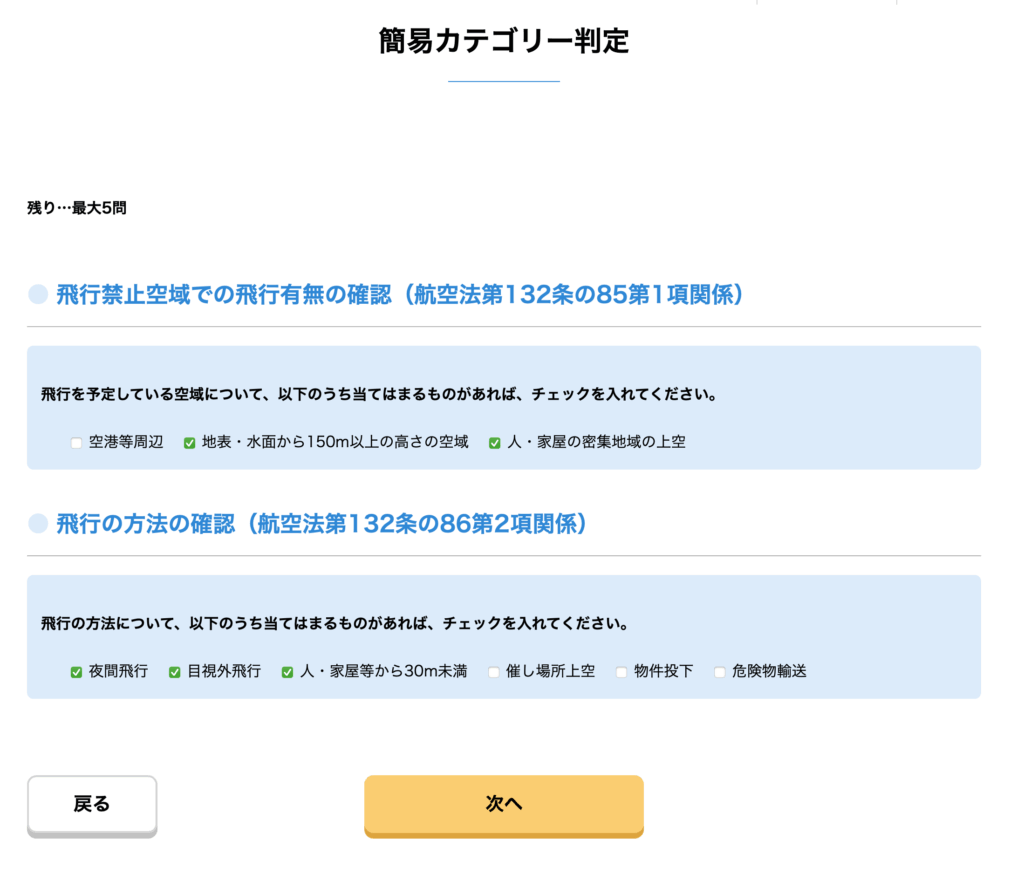Click the 戻る button to go back
Image resolution: width=1024 pixels, height=874 pixels.
click(x=92, y=804)
